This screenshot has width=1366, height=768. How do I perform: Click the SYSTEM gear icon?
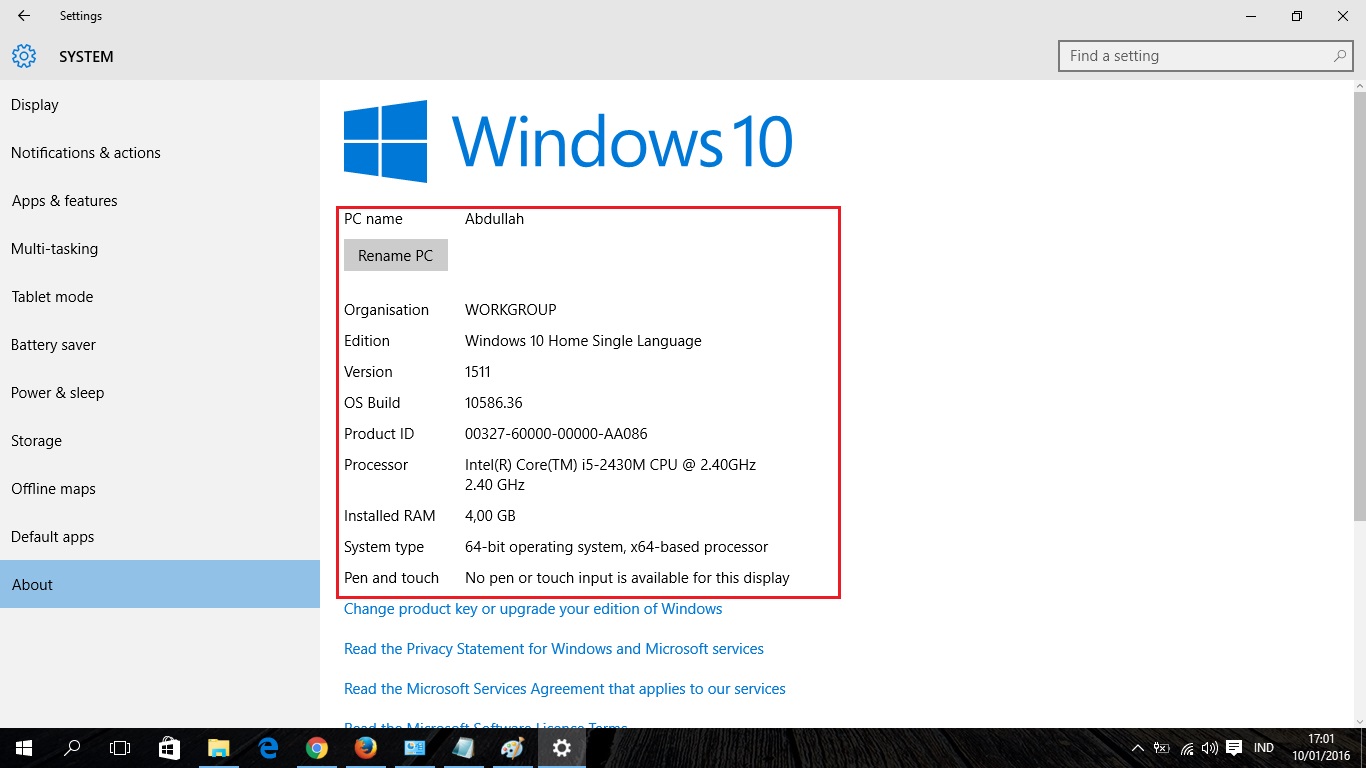tap(24, 56)
